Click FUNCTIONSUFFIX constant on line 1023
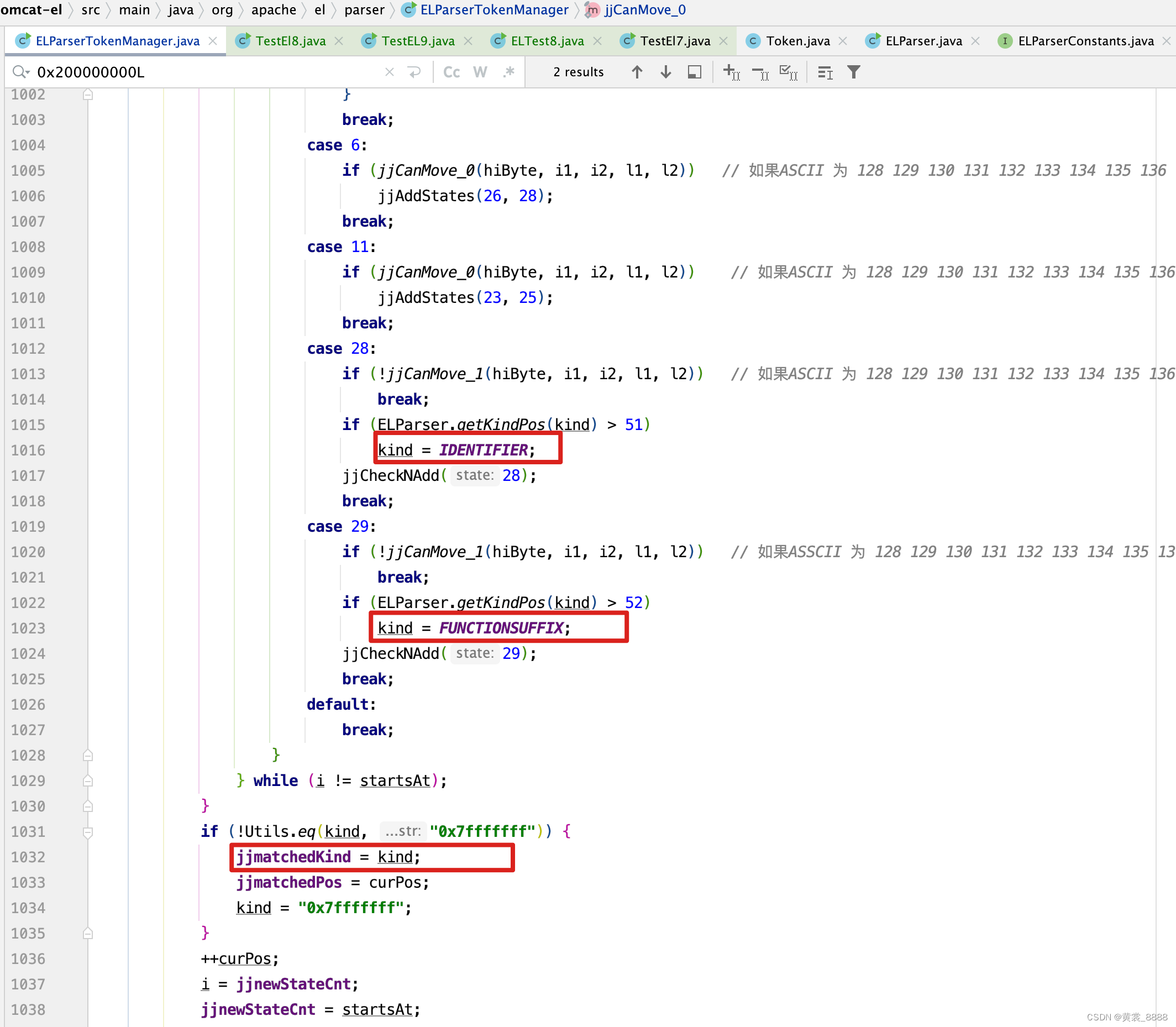The image size is (1176, 1027). 501,628
